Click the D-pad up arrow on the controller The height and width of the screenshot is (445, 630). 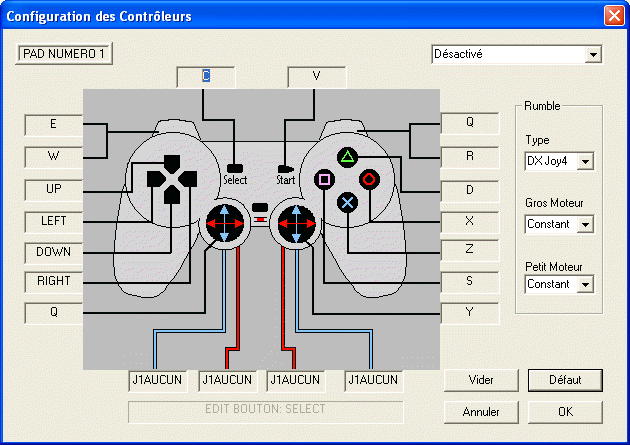click(x=172, y=164)
